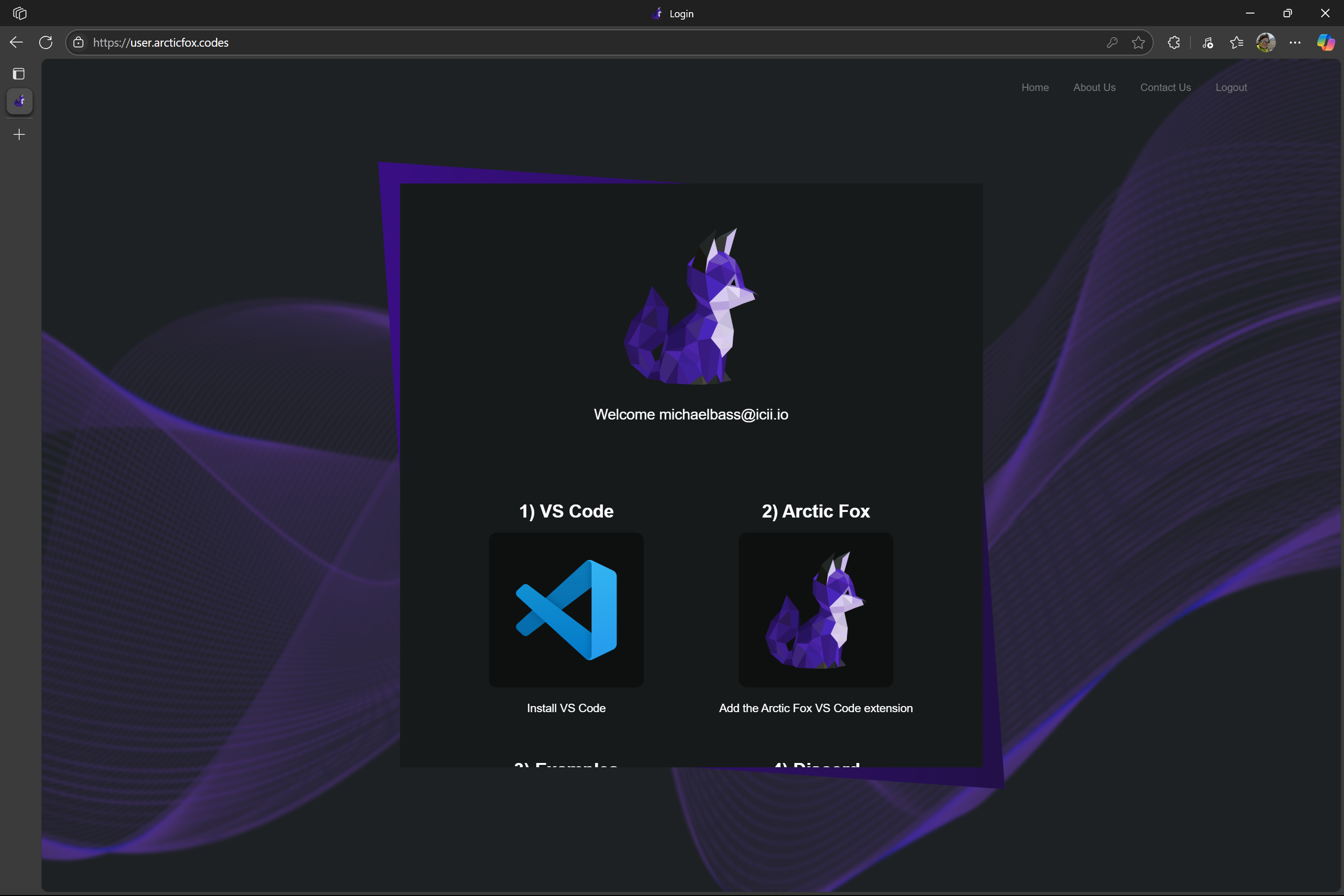Viewport: 1344px width, 896px height.
Task: Open the media control music icon
Action: (1207, 42)
